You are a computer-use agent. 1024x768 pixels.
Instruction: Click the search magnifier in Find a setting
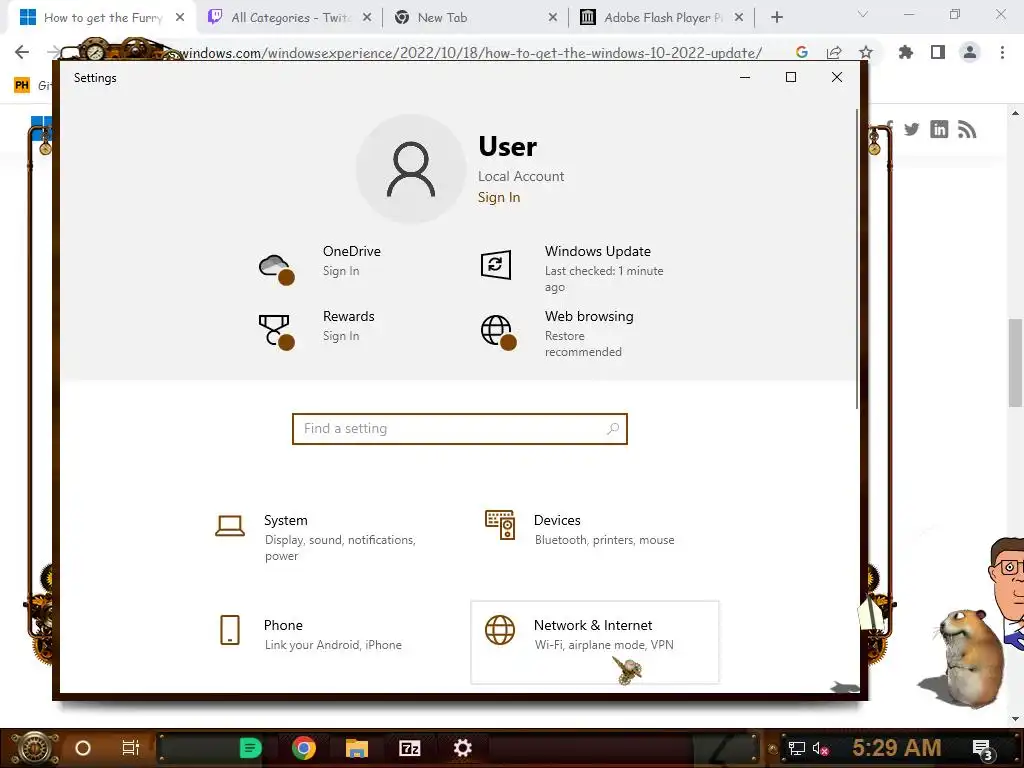[x=613, y=428]
